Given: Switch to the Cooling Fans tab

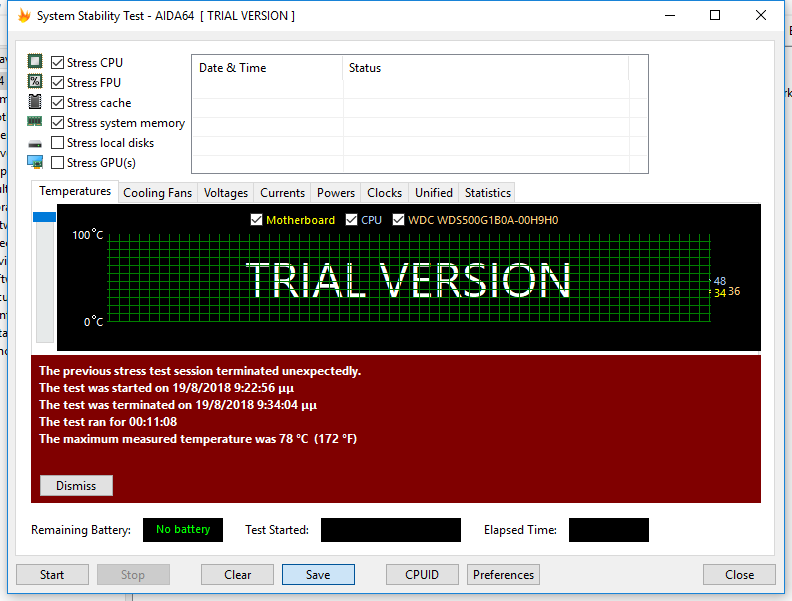Looking at the screenshot, I should tap(158, 193).
